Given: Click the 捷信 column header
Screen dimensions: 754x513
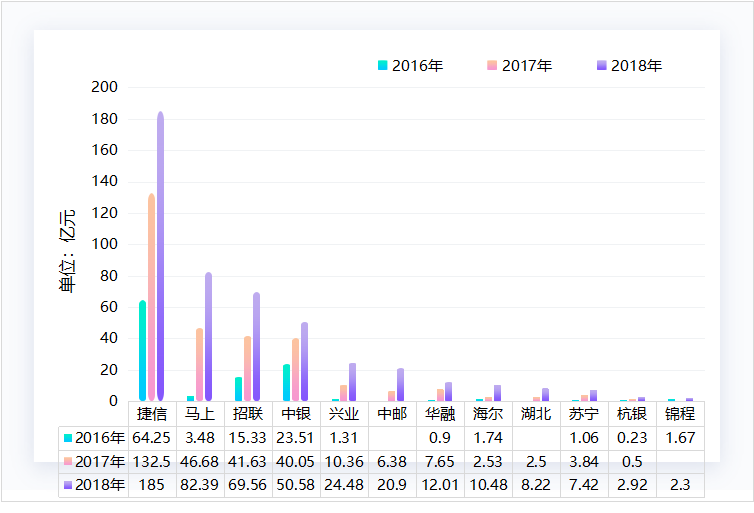Looking at the screenshot, I should tap(152, 413).
